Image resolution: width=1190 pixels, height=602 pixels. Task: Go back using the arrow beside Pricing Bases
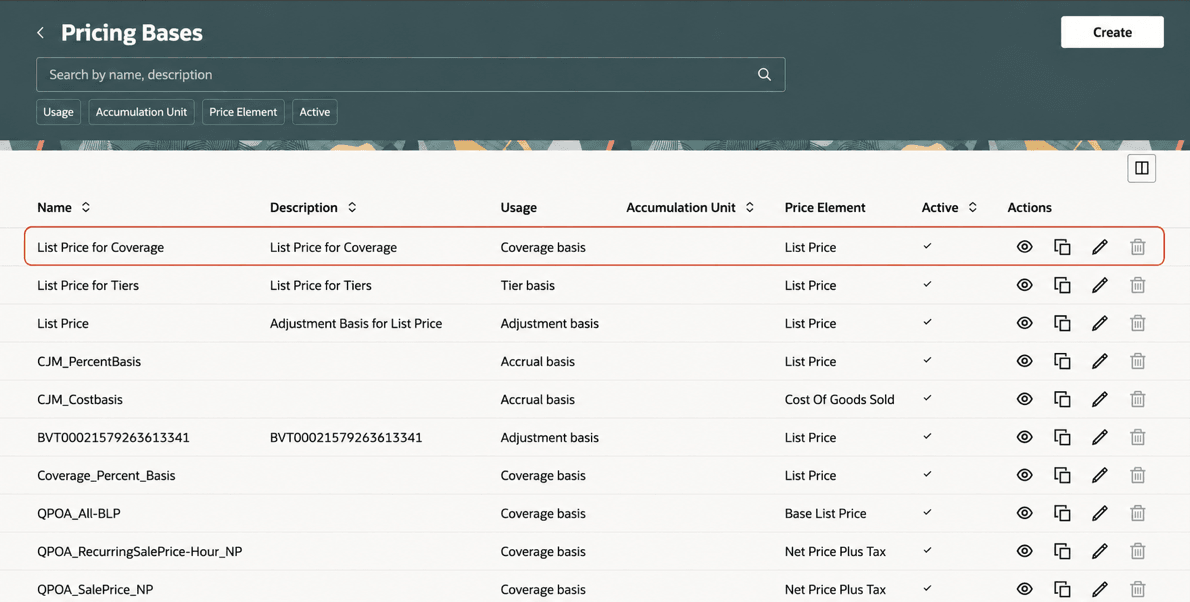click(x=40, y=33)
